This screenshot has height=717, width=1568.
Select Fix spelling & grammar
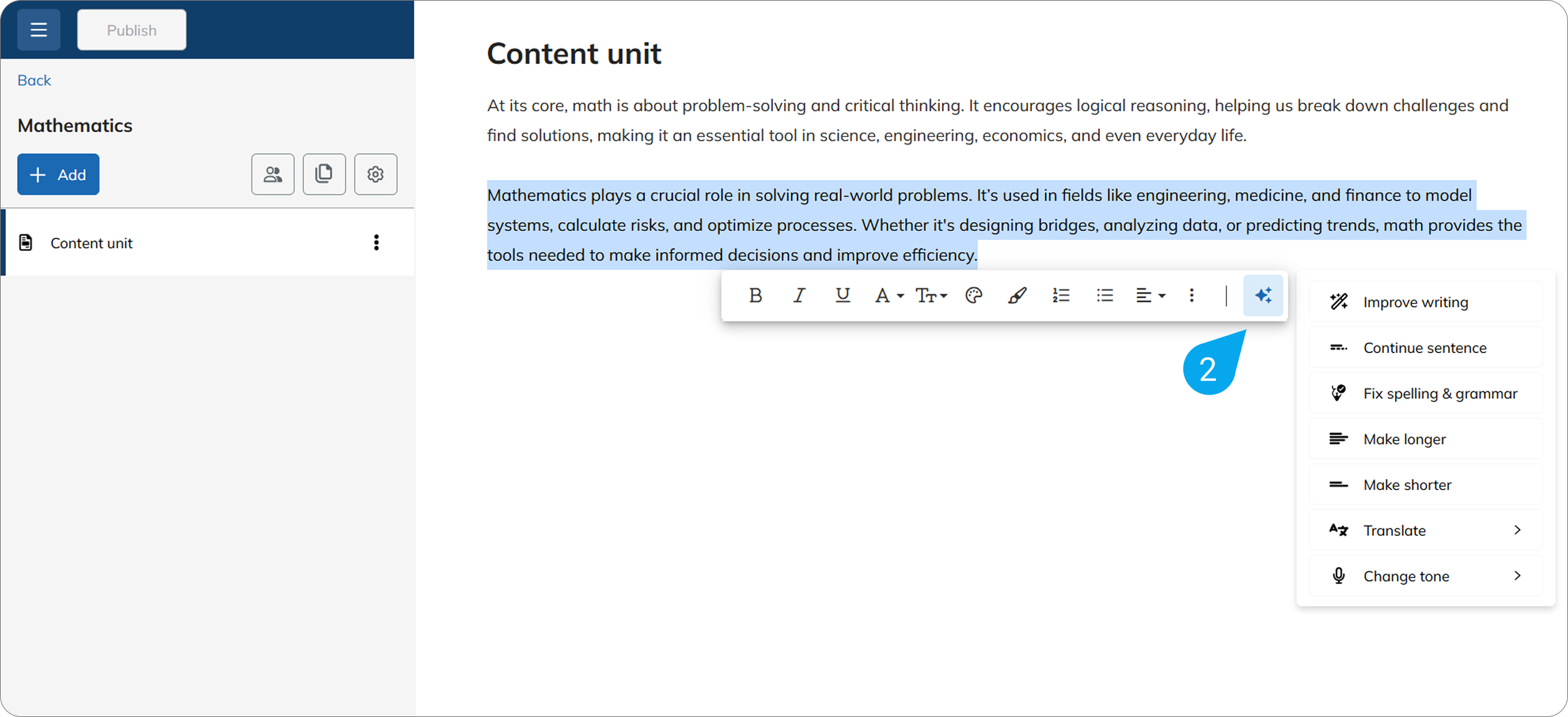click(1426, 393)
